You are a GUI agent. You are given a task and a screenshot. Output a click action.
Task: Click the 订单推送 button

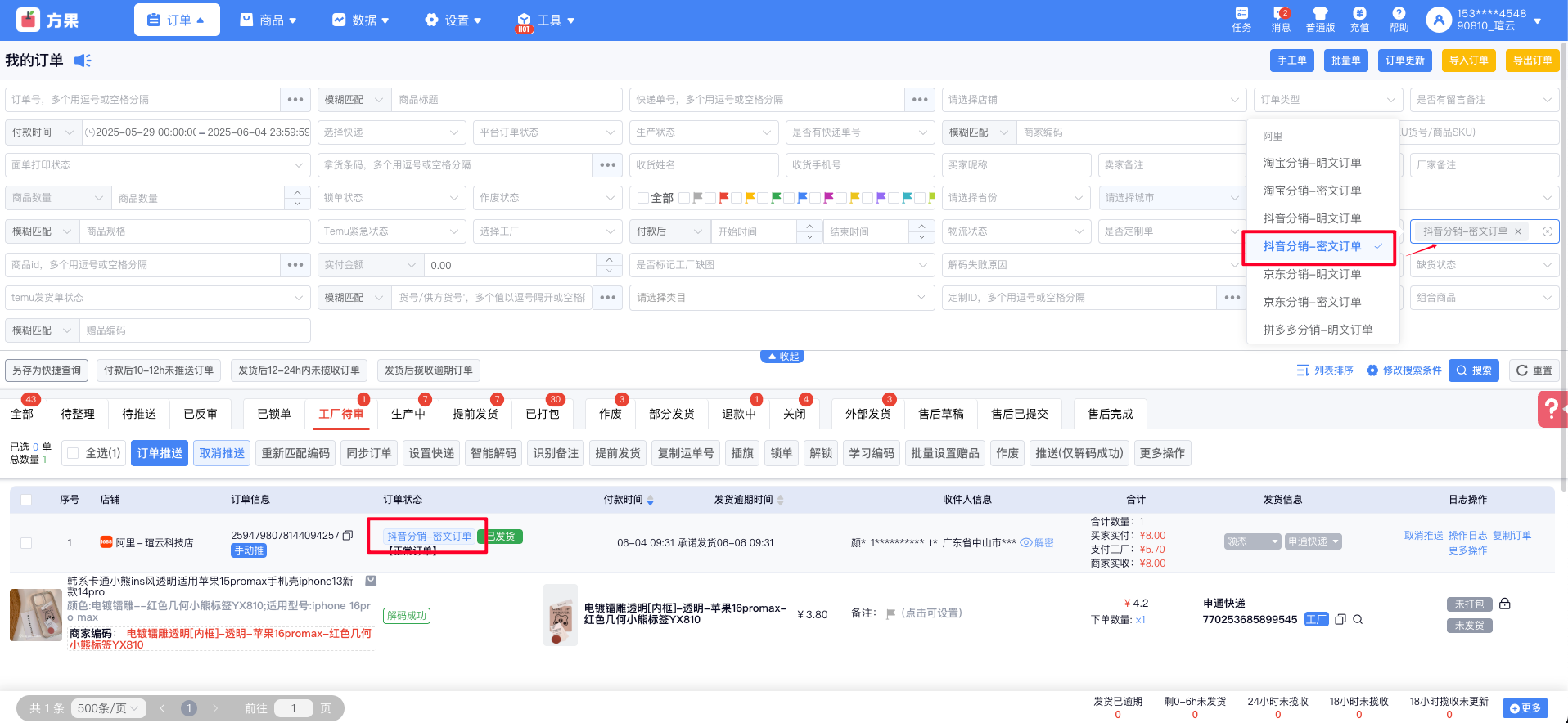click(160, 453)
